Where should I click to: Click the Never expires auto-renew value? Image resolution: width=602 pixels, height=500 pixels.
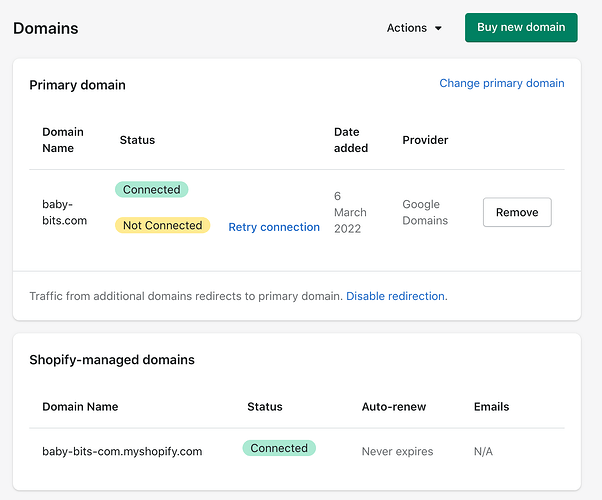pyautogui.click(x=397, y=451)
